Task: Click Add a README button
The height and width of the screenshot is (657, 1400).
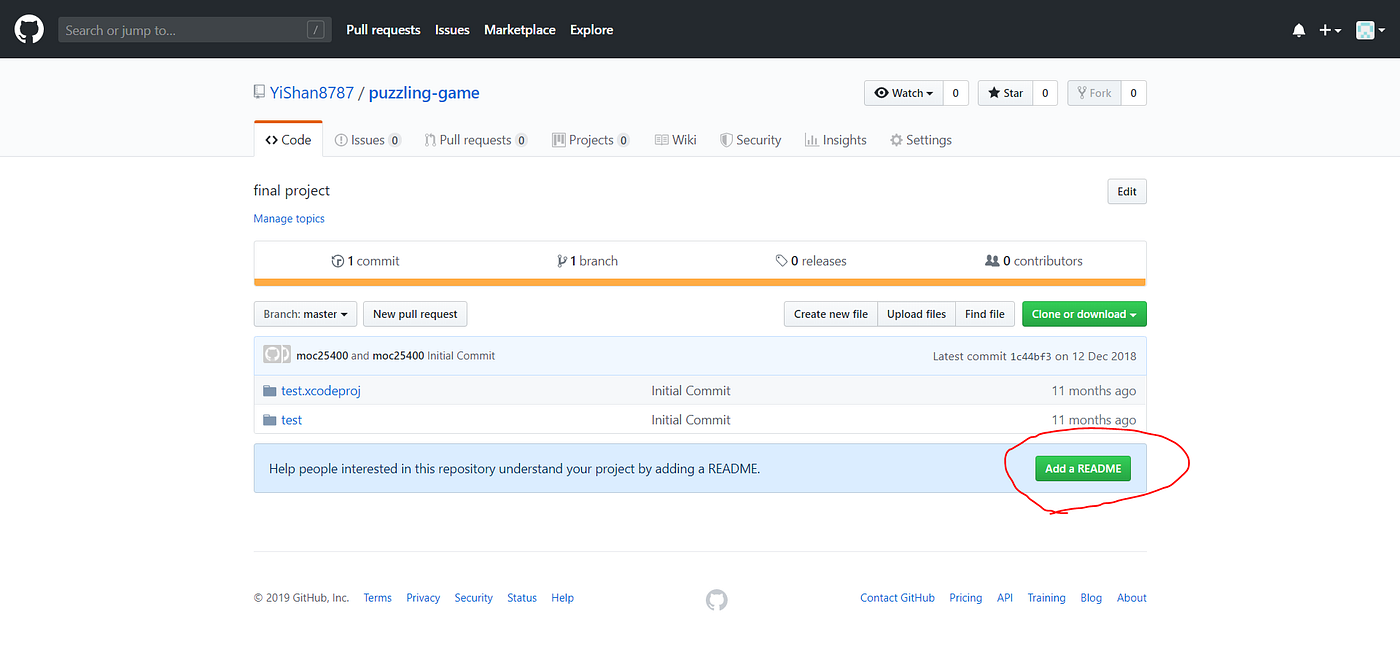Action: [x=1083, y=469]
